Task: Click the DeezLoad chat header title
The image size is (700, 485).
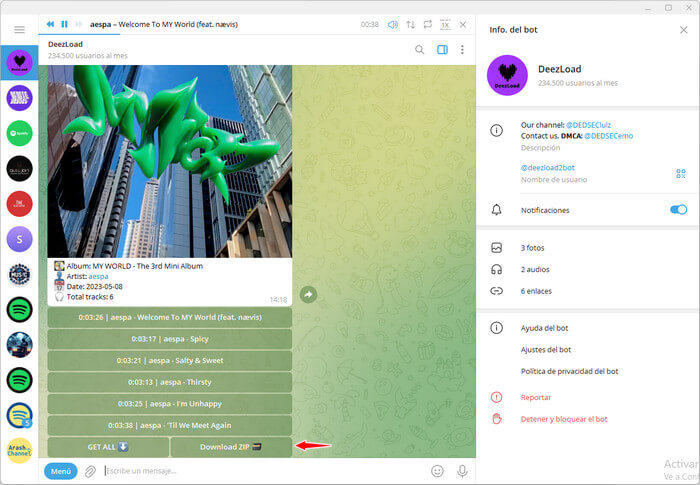Action: click(x=66, y=44)
